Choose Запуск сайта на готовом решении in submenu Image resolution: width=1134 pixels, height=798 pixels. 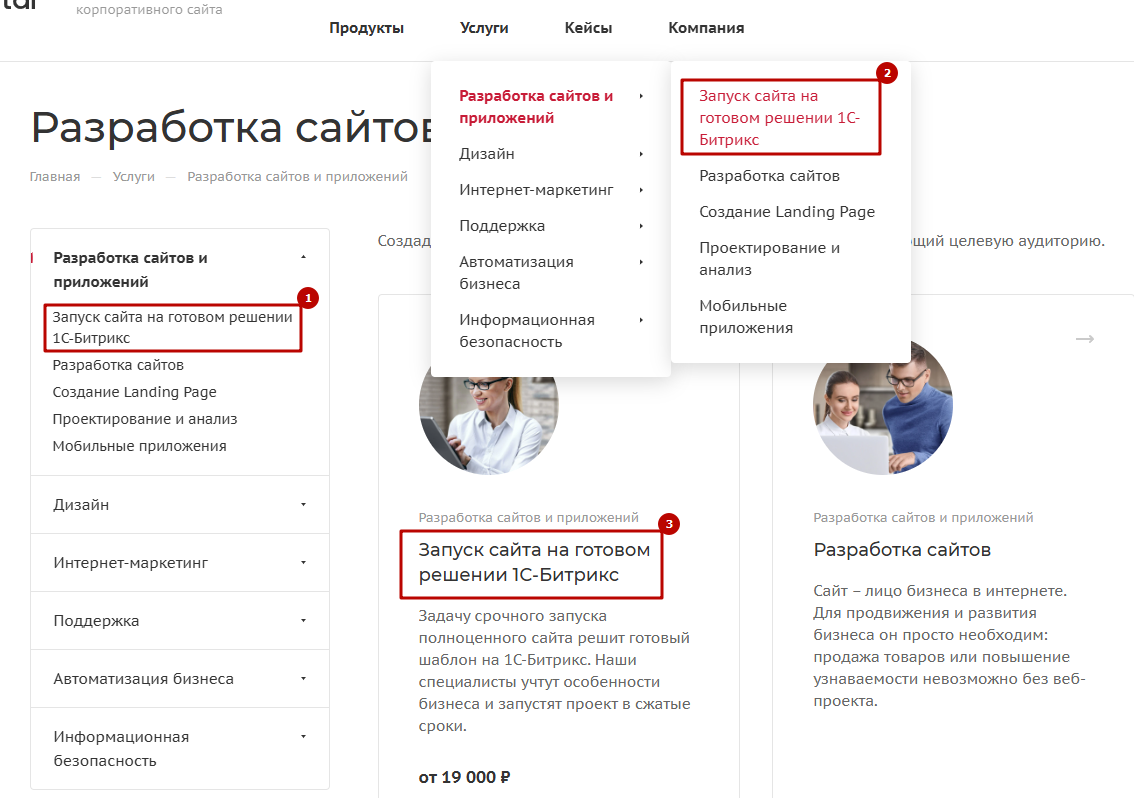780,118
